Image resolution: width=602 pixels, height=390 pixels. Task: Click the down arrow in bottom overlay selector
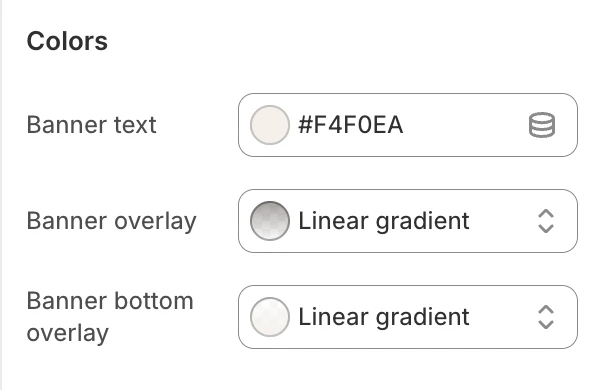[546, 324]
